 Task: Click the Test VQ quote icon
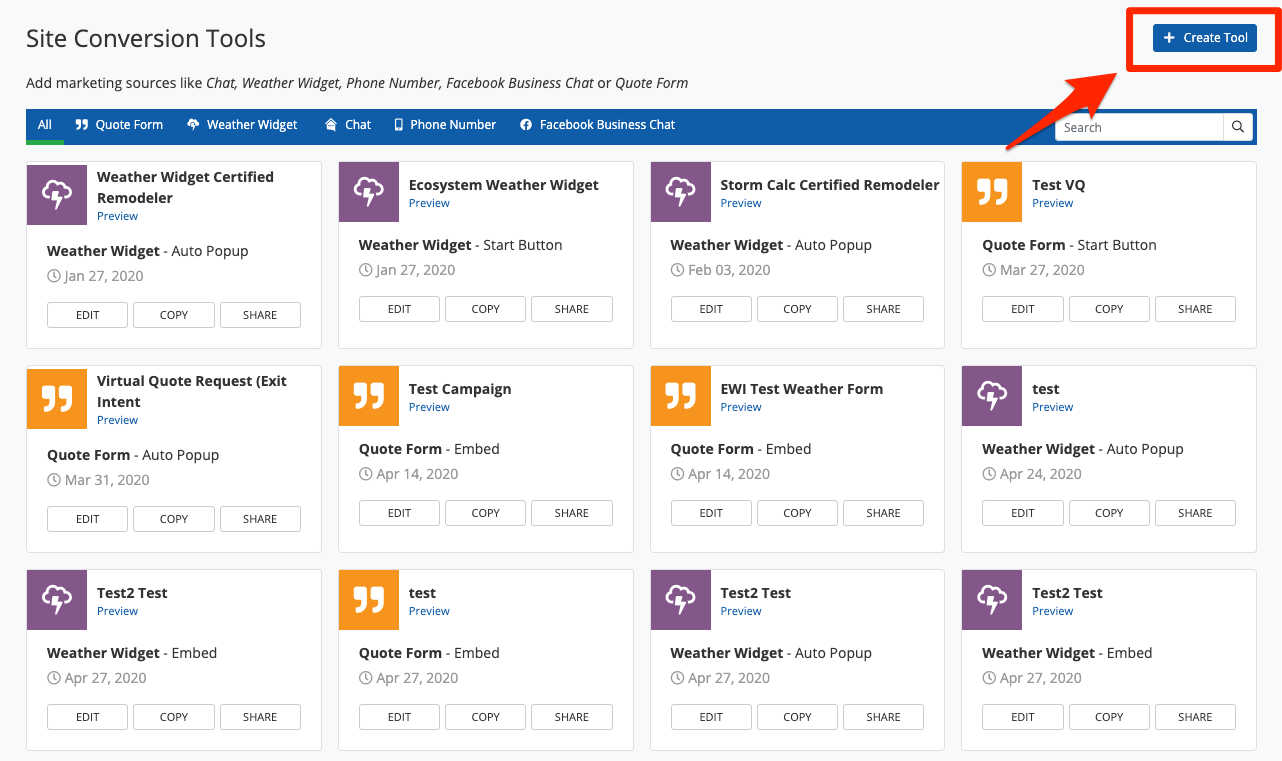point(992,192)
